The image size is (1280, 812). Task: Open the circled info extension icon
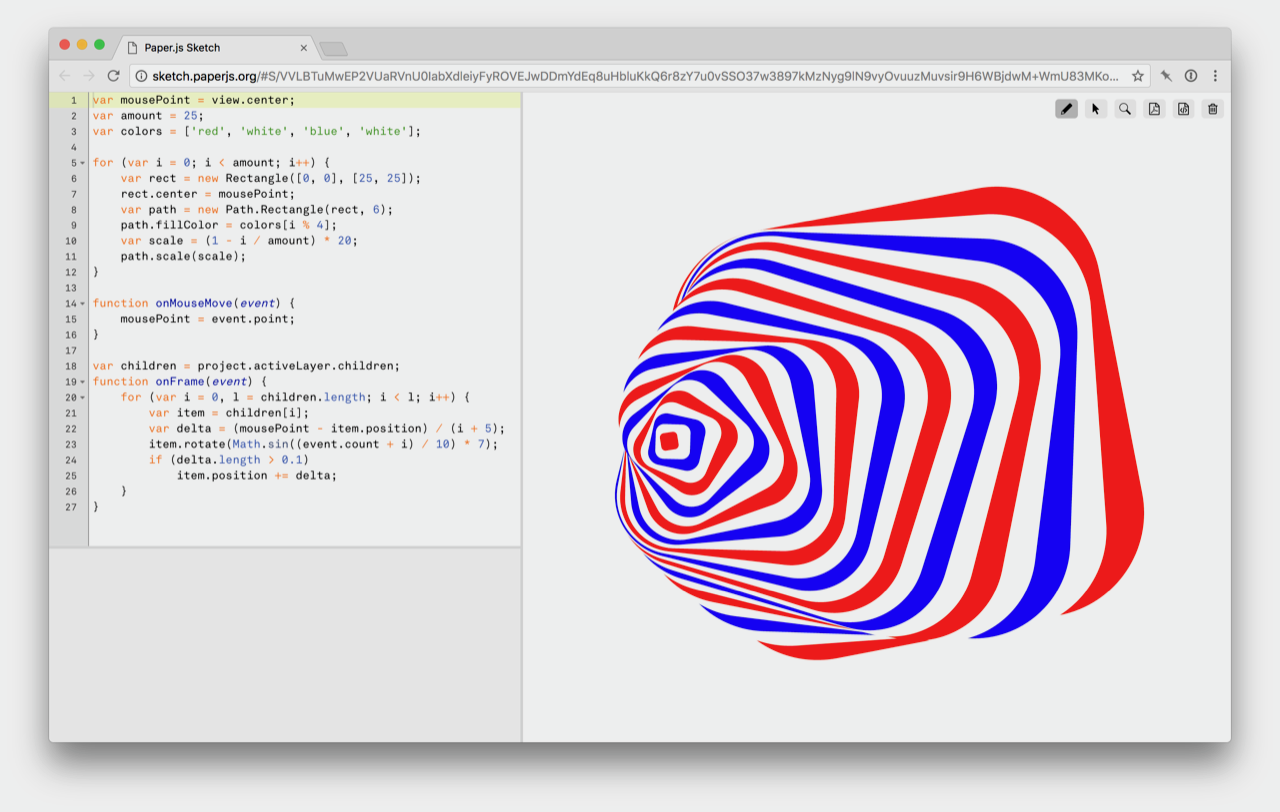pos(1191,76)
